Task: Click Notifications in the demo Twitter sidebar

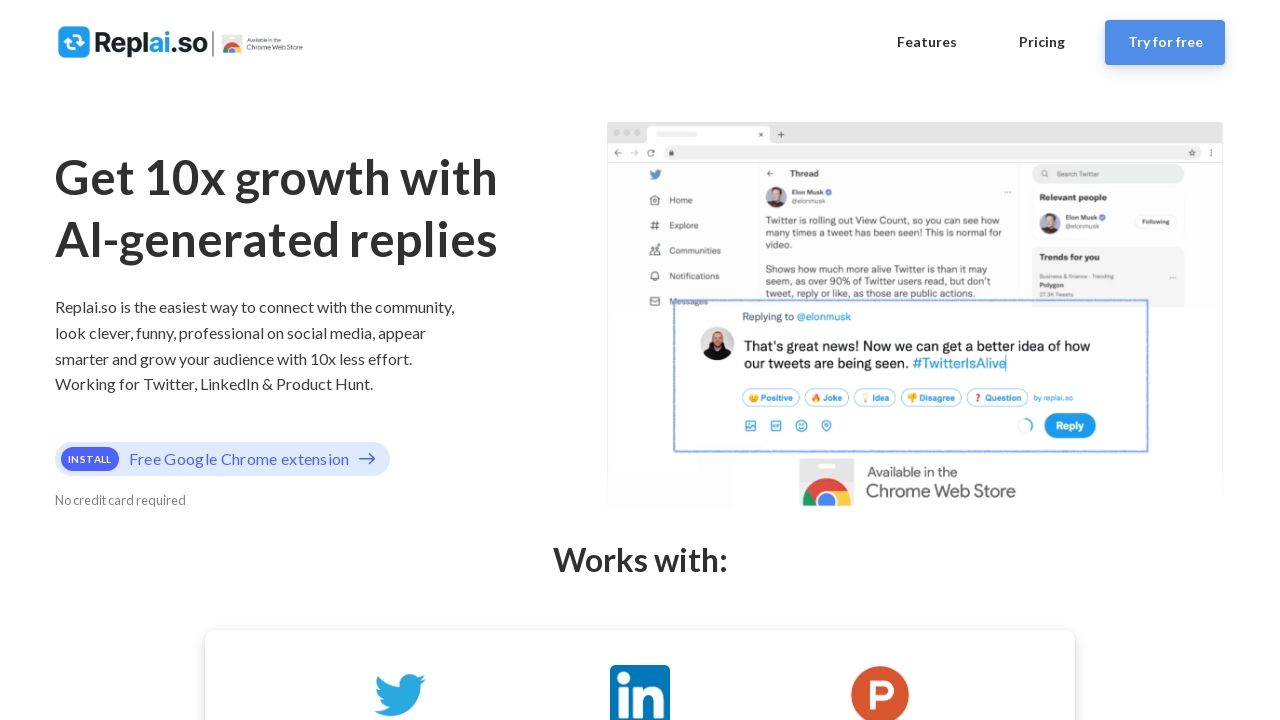Action: pyautogui.click(x=684, y=275)
